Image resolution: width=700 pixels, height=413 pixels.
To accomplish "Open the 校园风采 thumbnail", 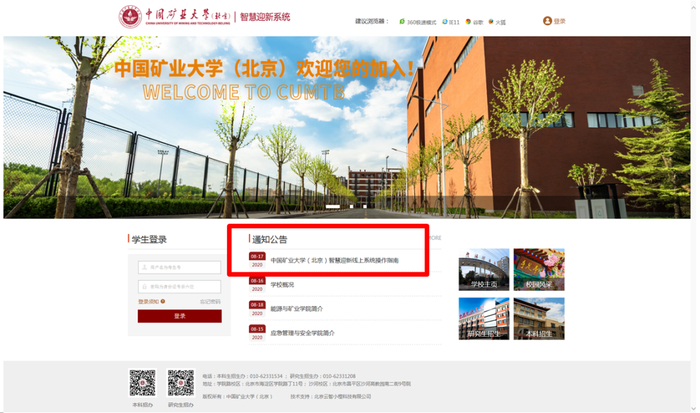I will coord(539,270).
